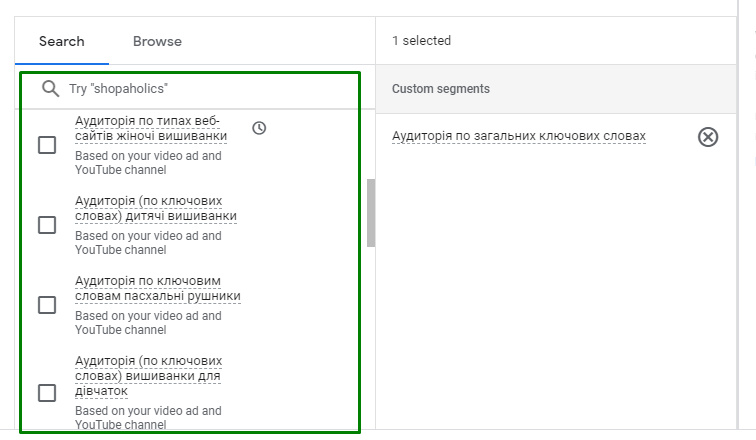Focus the 'Try shopaholics' search field

200,89
